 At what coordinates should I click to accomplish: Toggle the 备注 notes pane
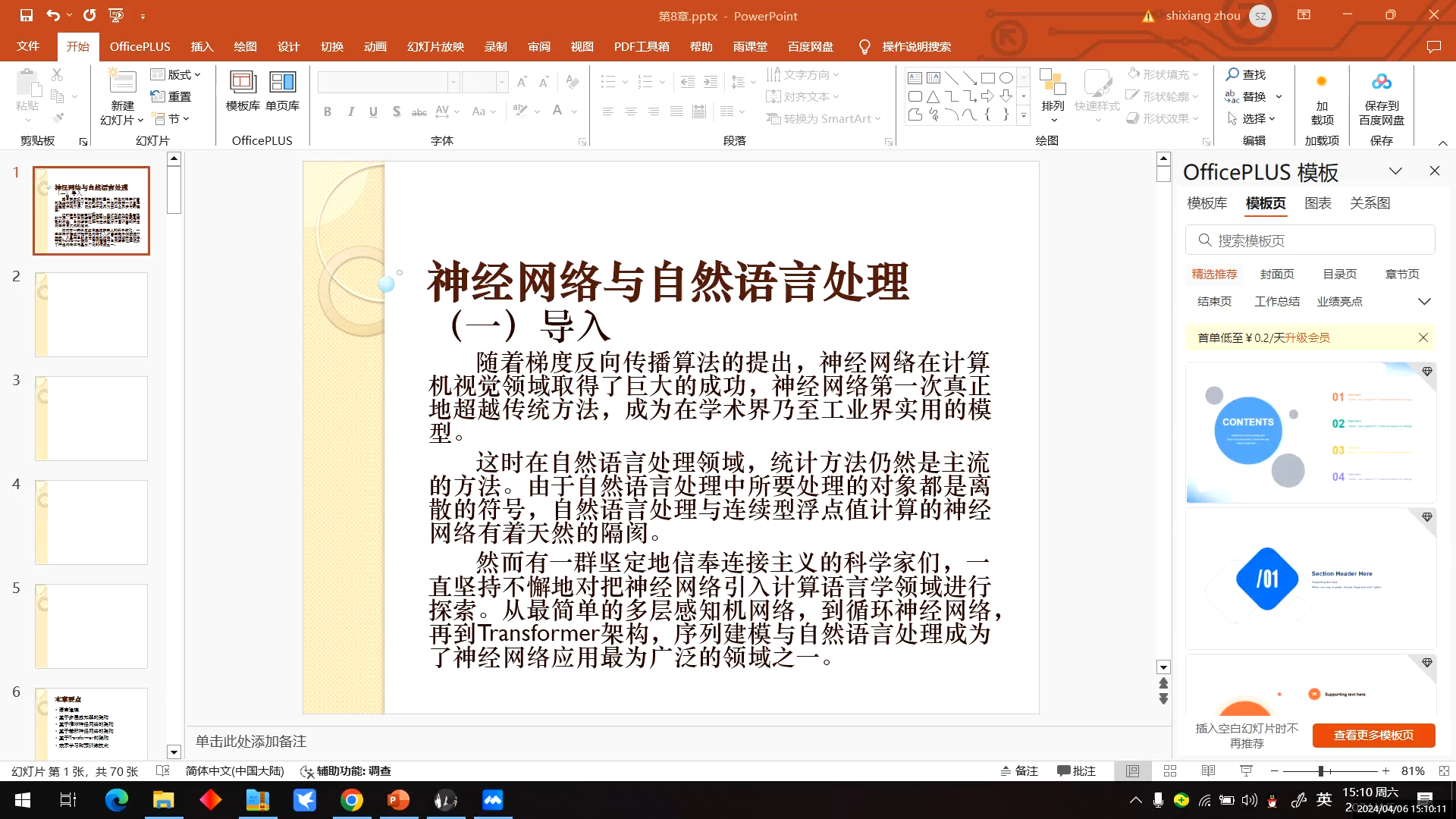1018,770
